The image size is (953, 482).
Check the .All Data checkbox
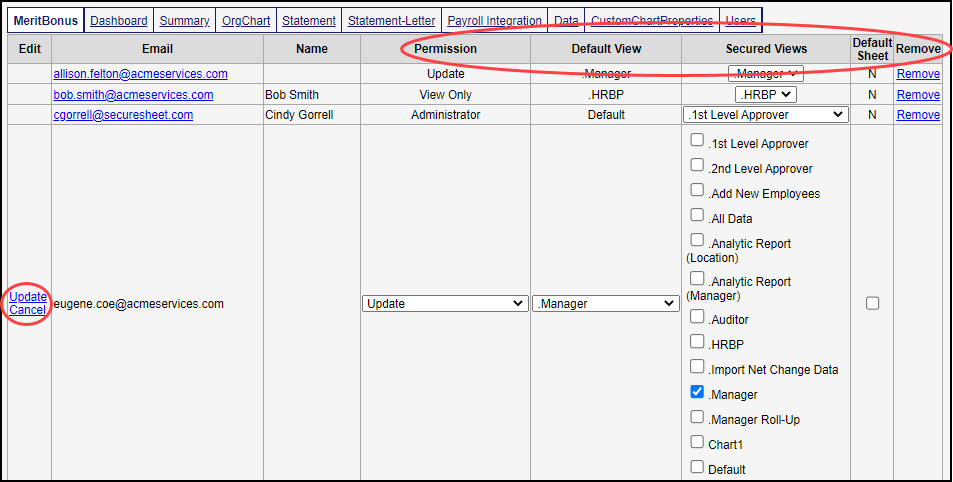(x=697, y=216)
